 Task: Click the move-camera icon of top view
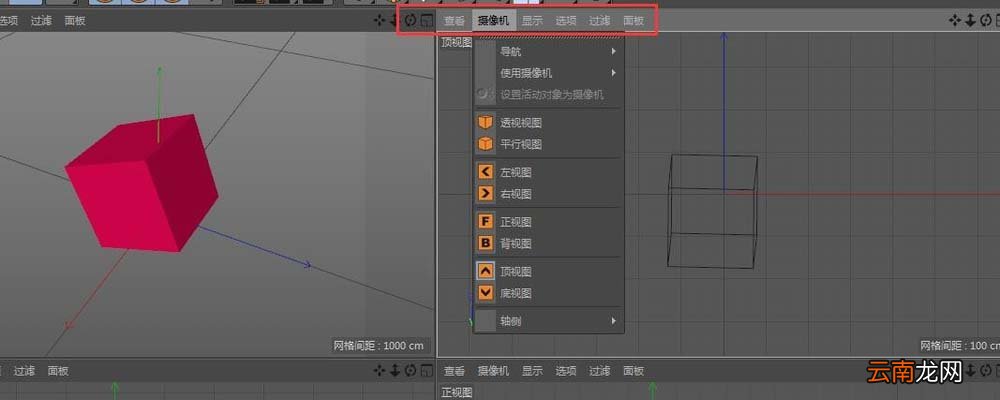(x=955, y=20)
